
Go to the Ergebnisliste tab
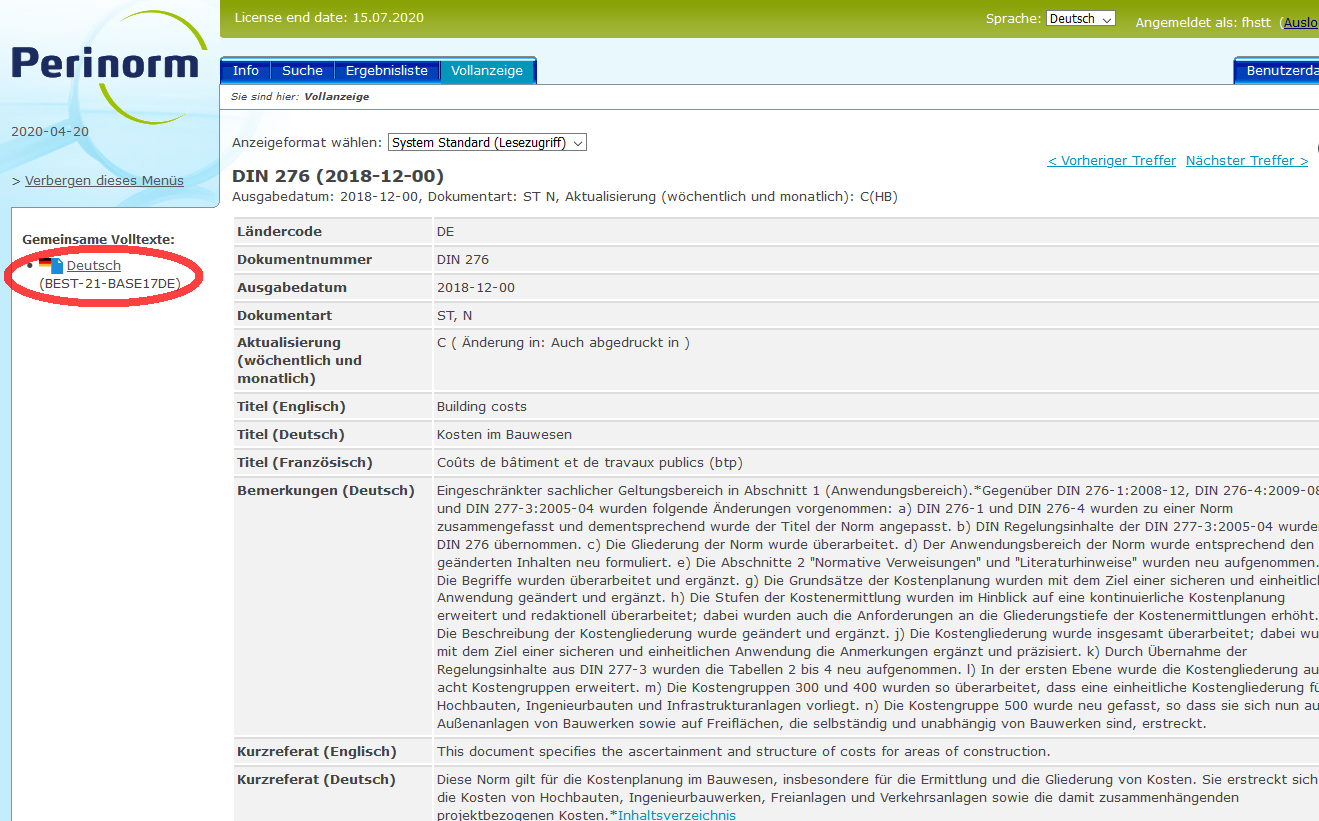[x=386, y=71]
